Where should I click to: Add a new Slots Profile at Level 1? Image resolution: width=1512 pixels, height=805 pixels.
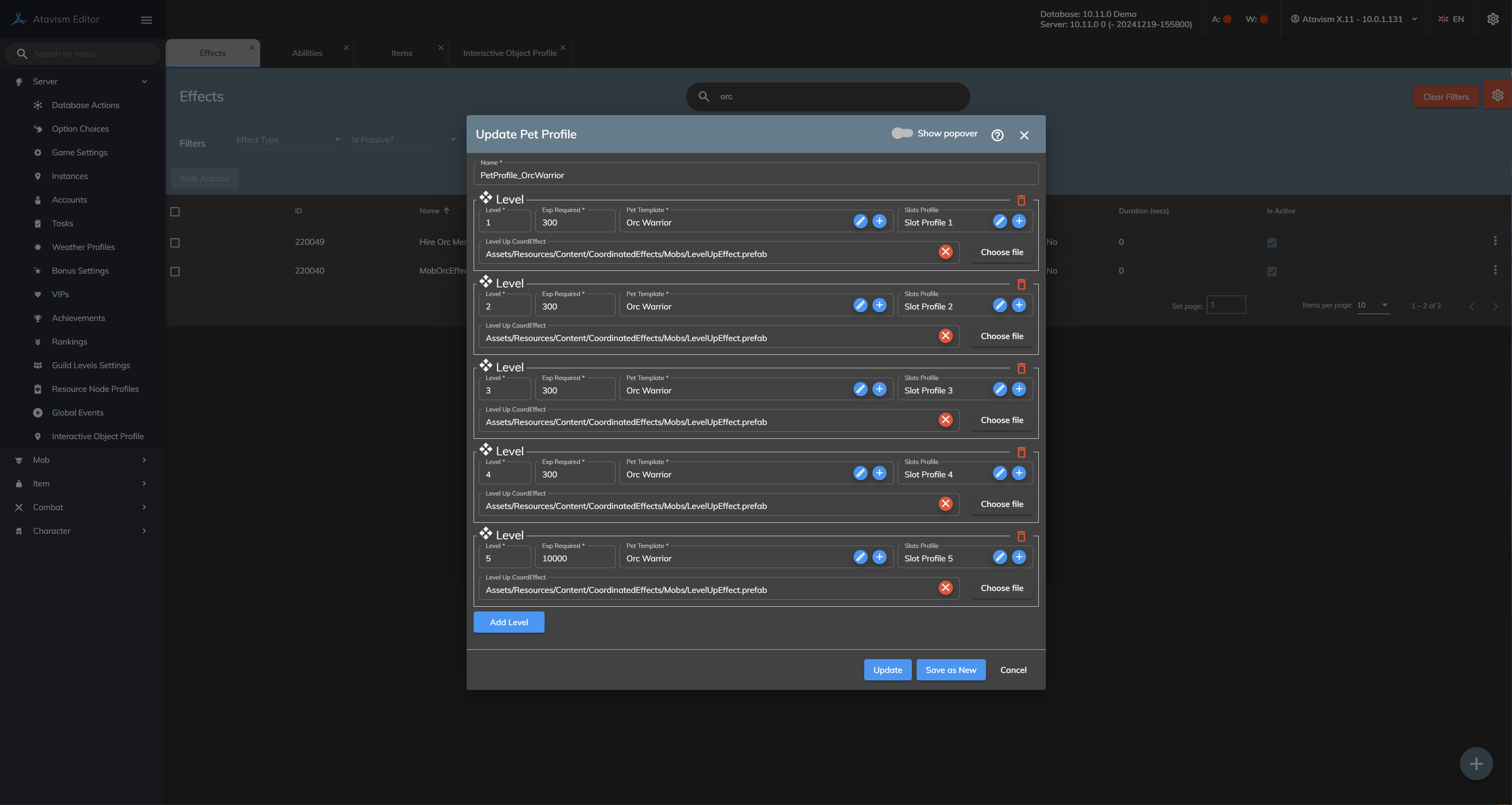click(1019, 222)
